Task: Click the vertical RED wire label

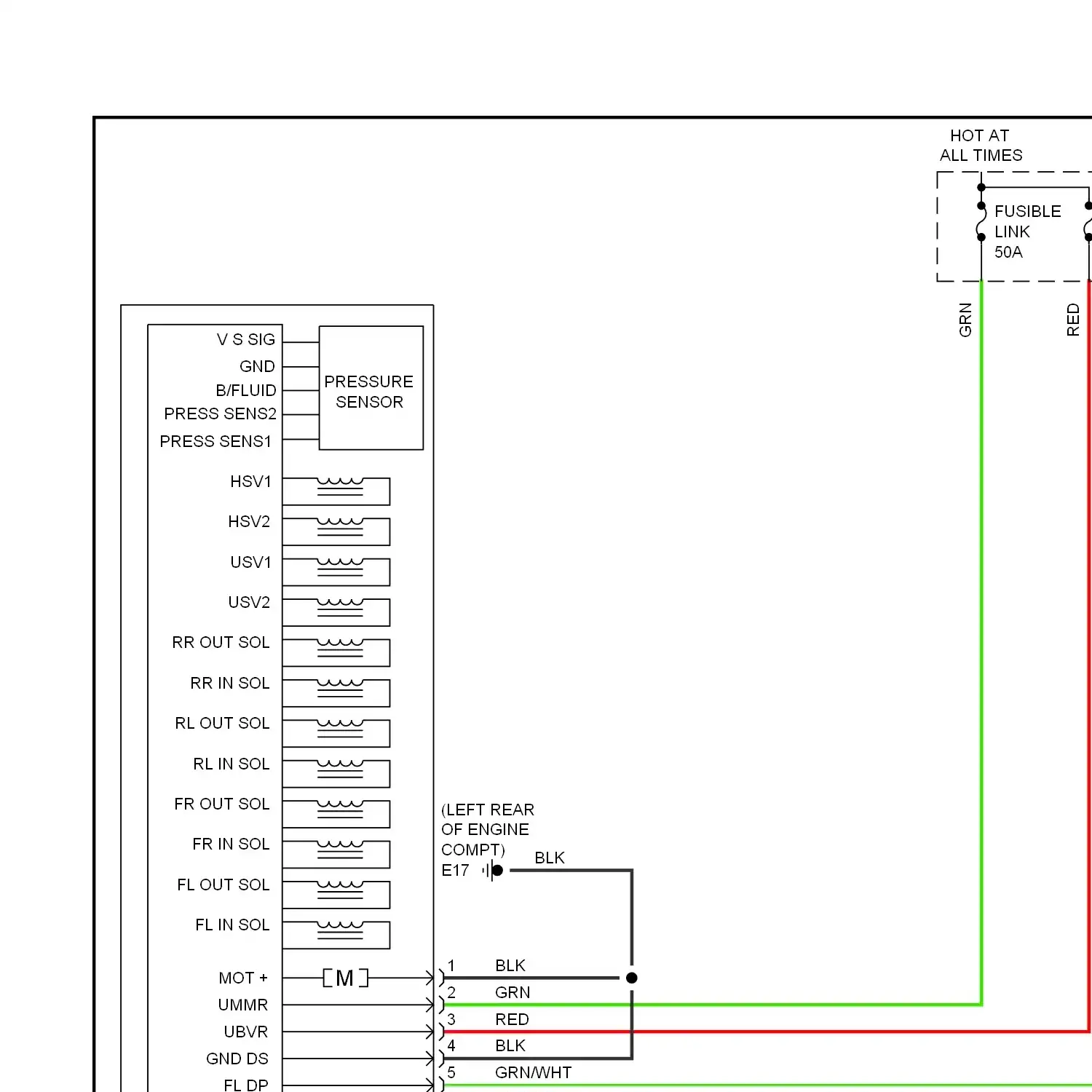Action: 1072,320
